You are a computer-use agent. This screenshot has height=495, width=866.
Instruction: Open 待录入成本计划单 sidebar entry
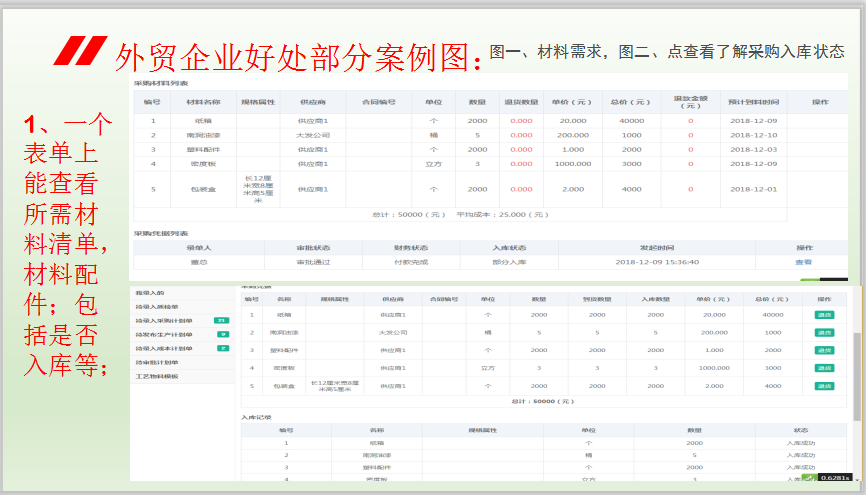(163, 348)
